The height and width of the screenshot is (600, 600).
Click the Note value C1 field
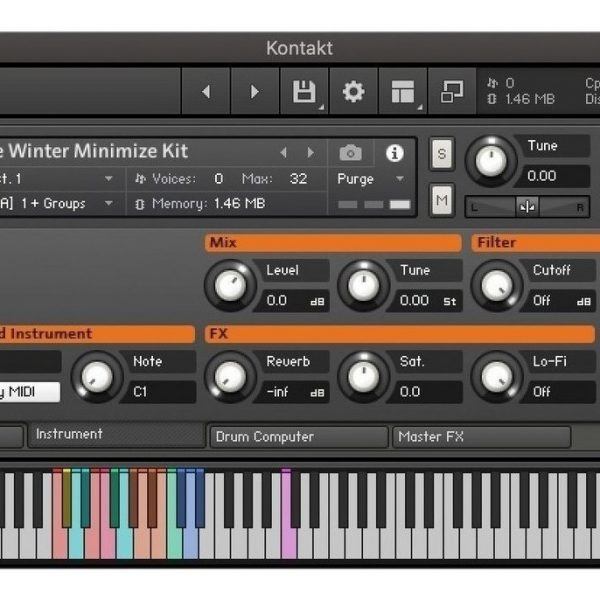pyautogui.click(x=160, y=392)
